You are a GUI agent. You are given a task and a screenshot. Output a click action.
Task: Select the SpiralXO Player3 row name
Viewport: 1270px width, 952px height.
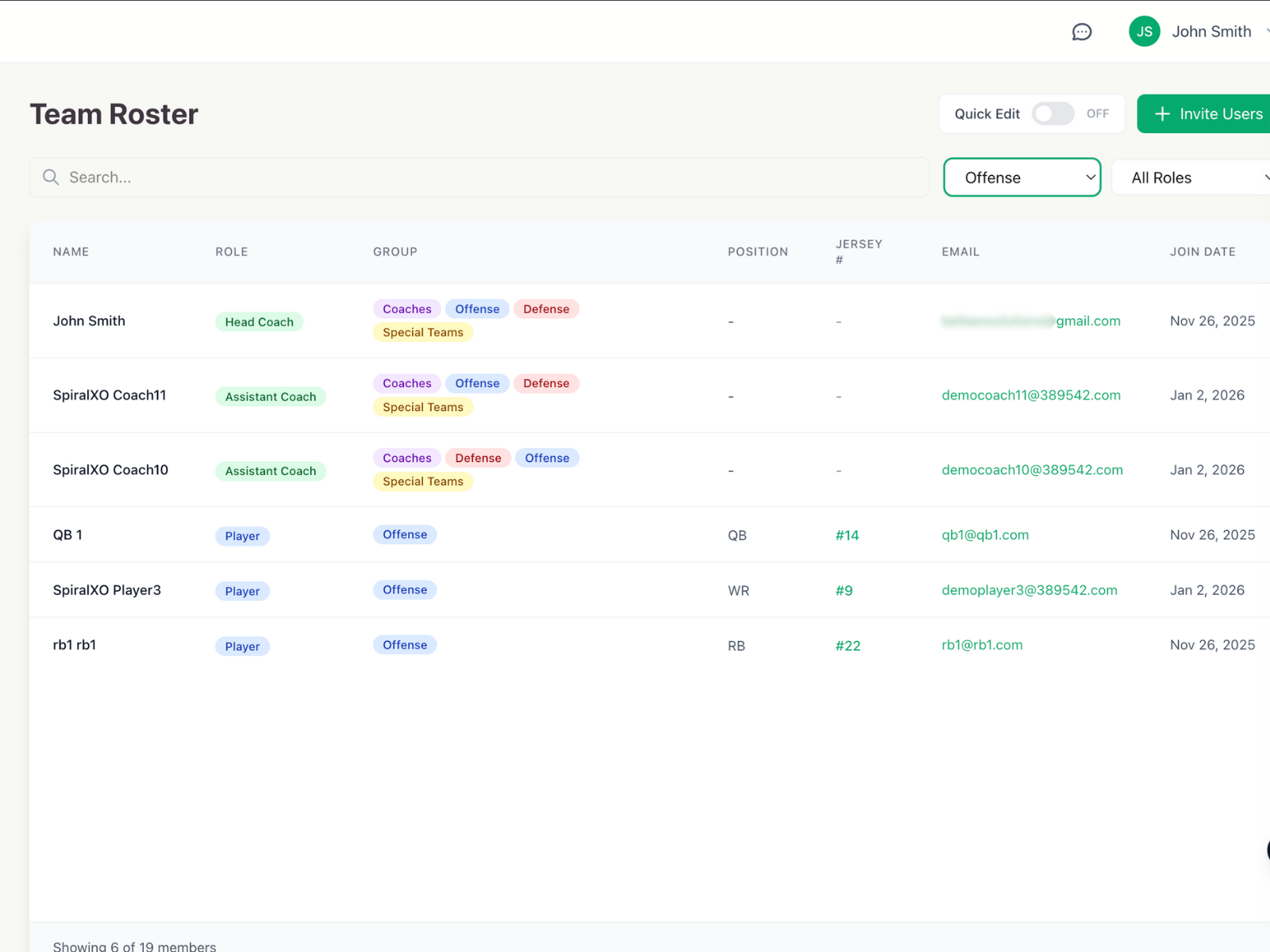pyautogui.click(x=106, y=590)
